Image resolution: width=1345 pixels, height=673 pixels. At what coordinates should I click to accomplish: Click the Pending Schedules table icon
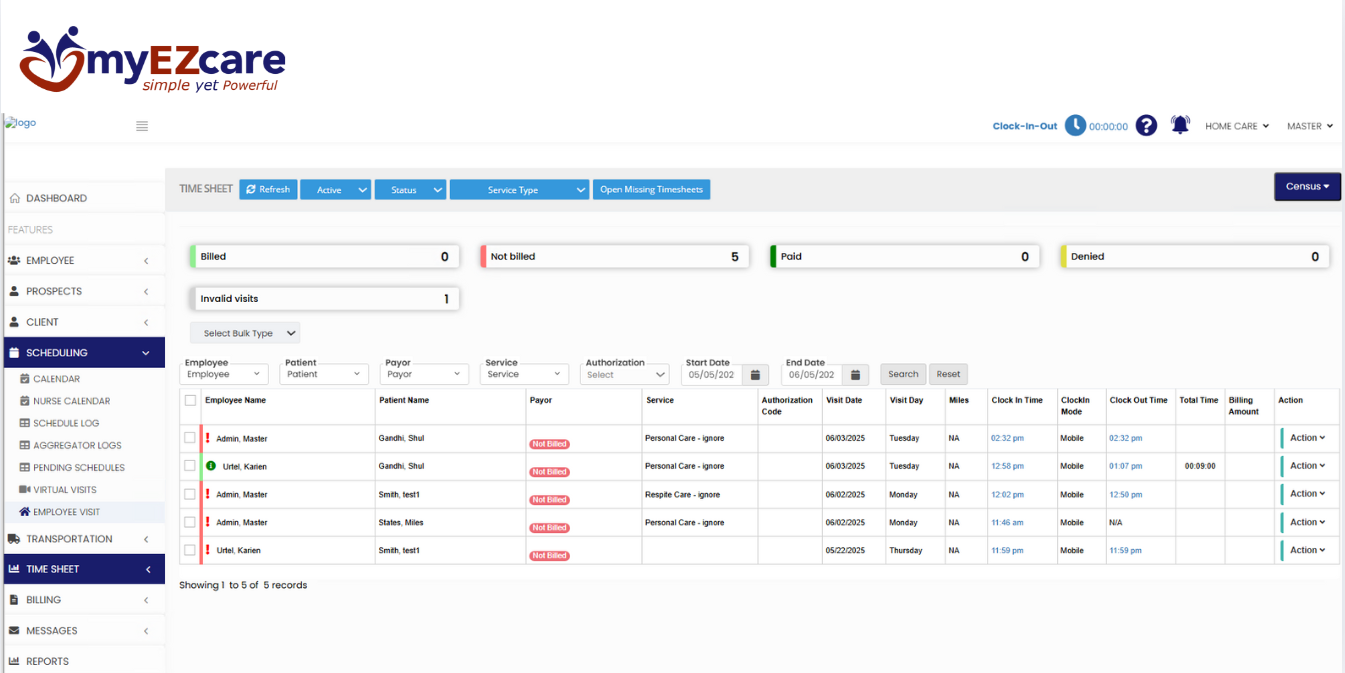(x=25, y=467)
